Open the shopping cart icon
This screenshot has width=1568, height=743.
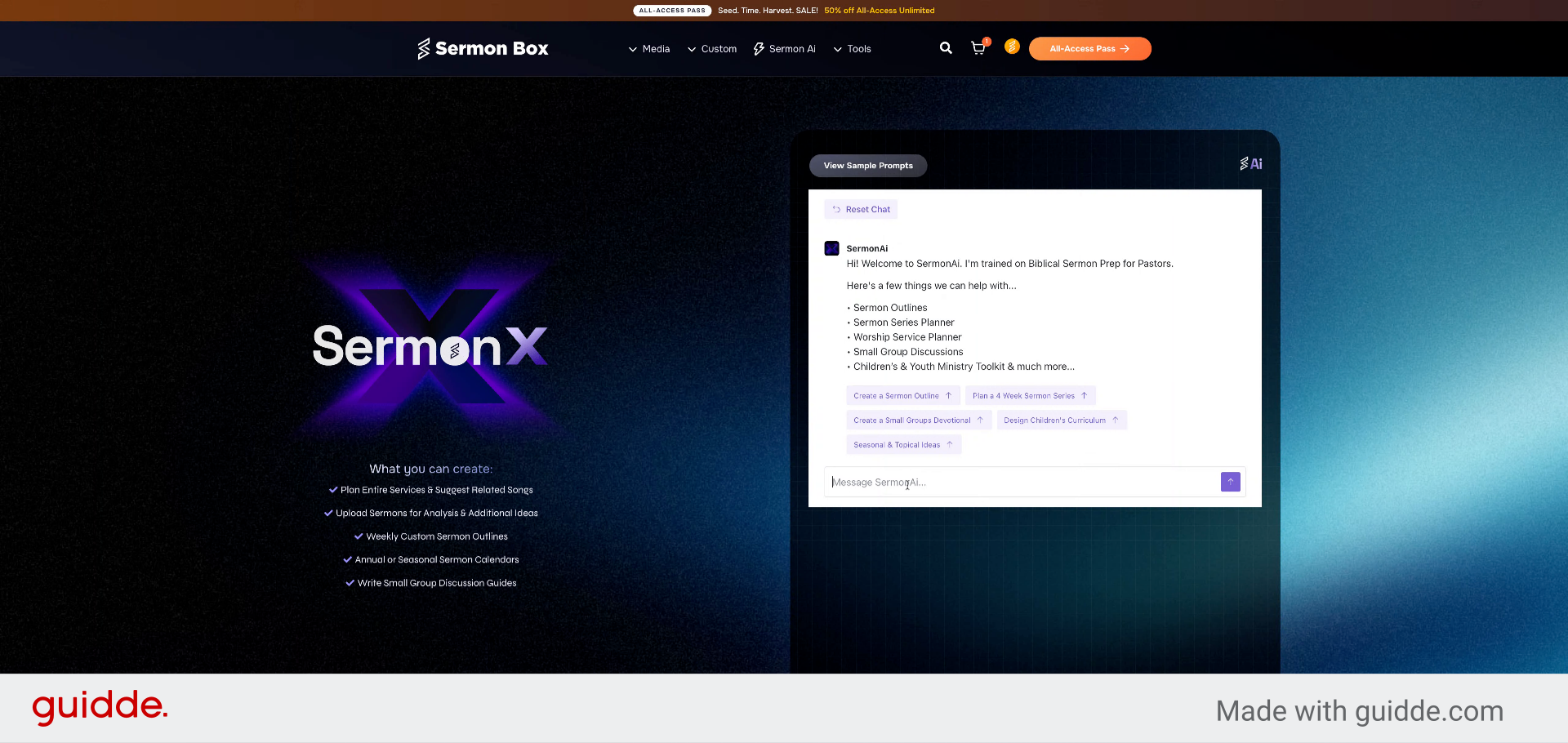click(x=978, y=48)
